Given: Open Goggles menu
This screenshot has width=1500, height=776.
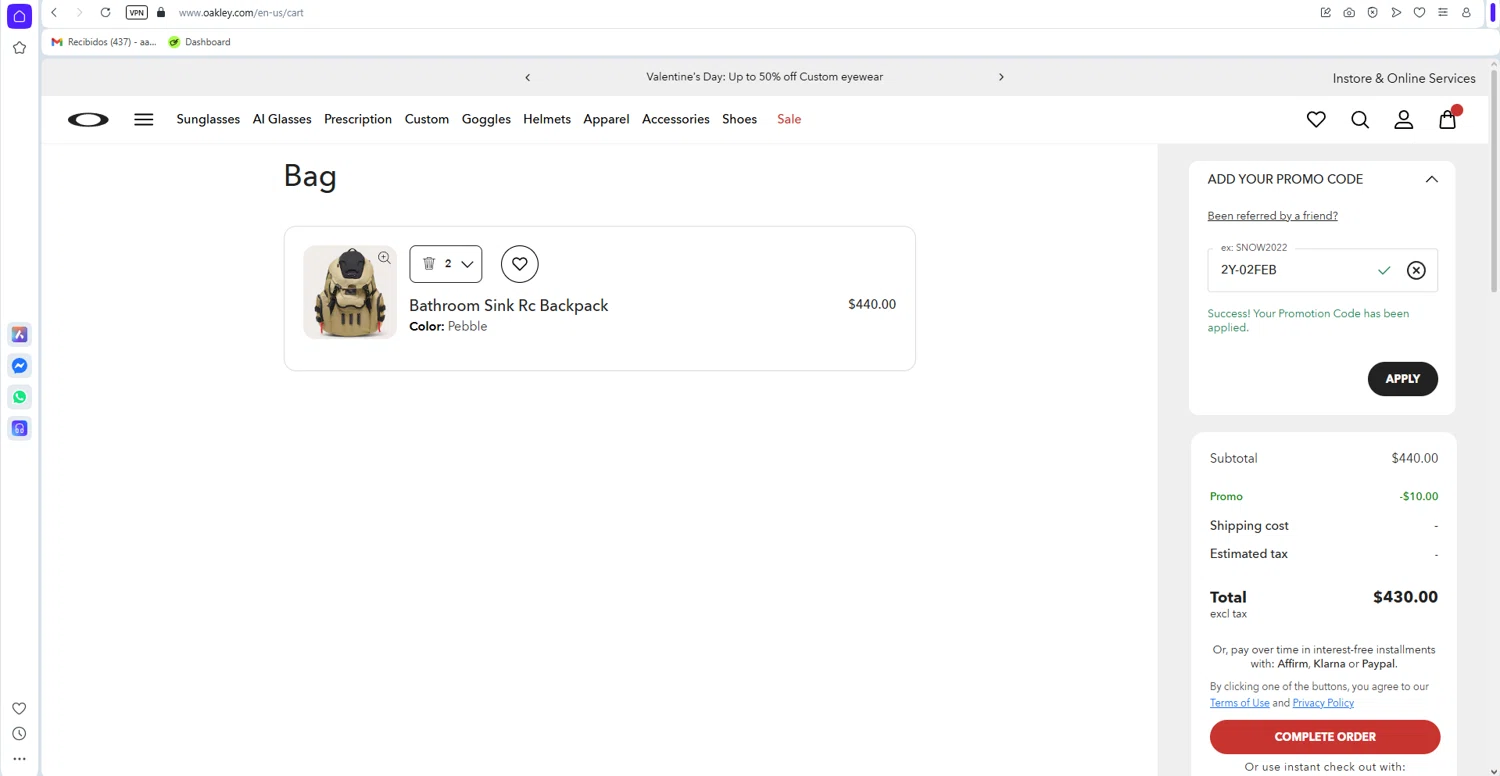Looking at the screenshot, I should click(x=486, y=119).
